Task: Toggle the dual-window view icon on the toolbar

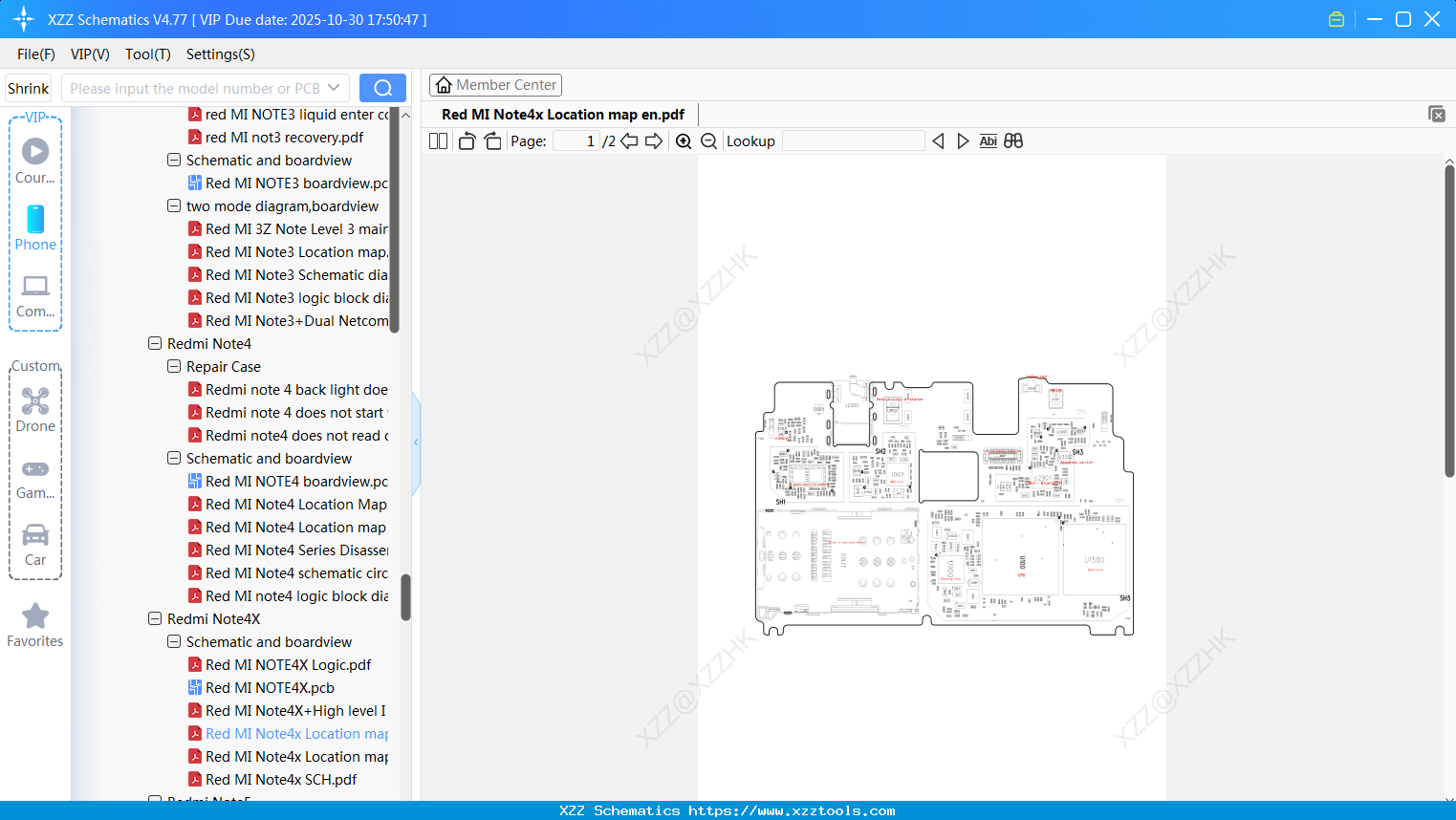Action: click(1013, 140)
